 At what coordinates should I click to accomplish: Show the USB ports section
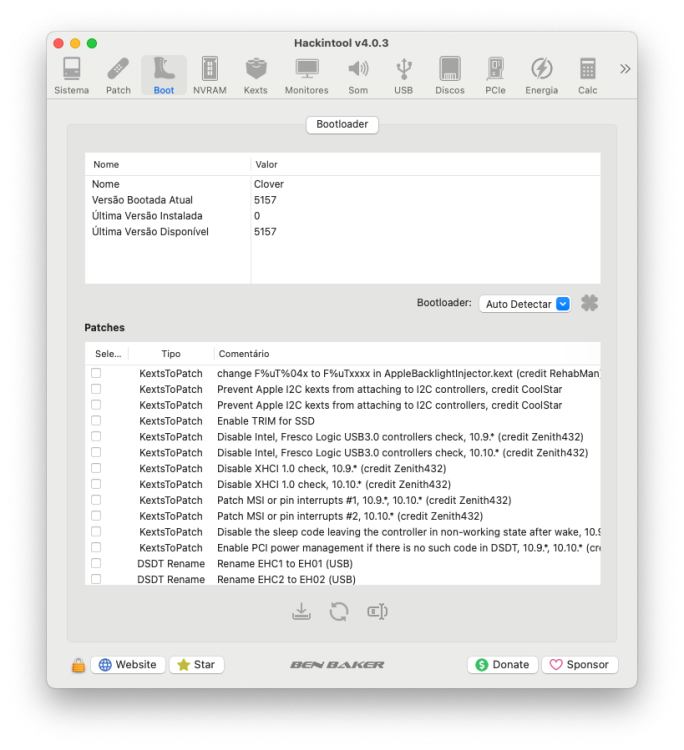403,76
